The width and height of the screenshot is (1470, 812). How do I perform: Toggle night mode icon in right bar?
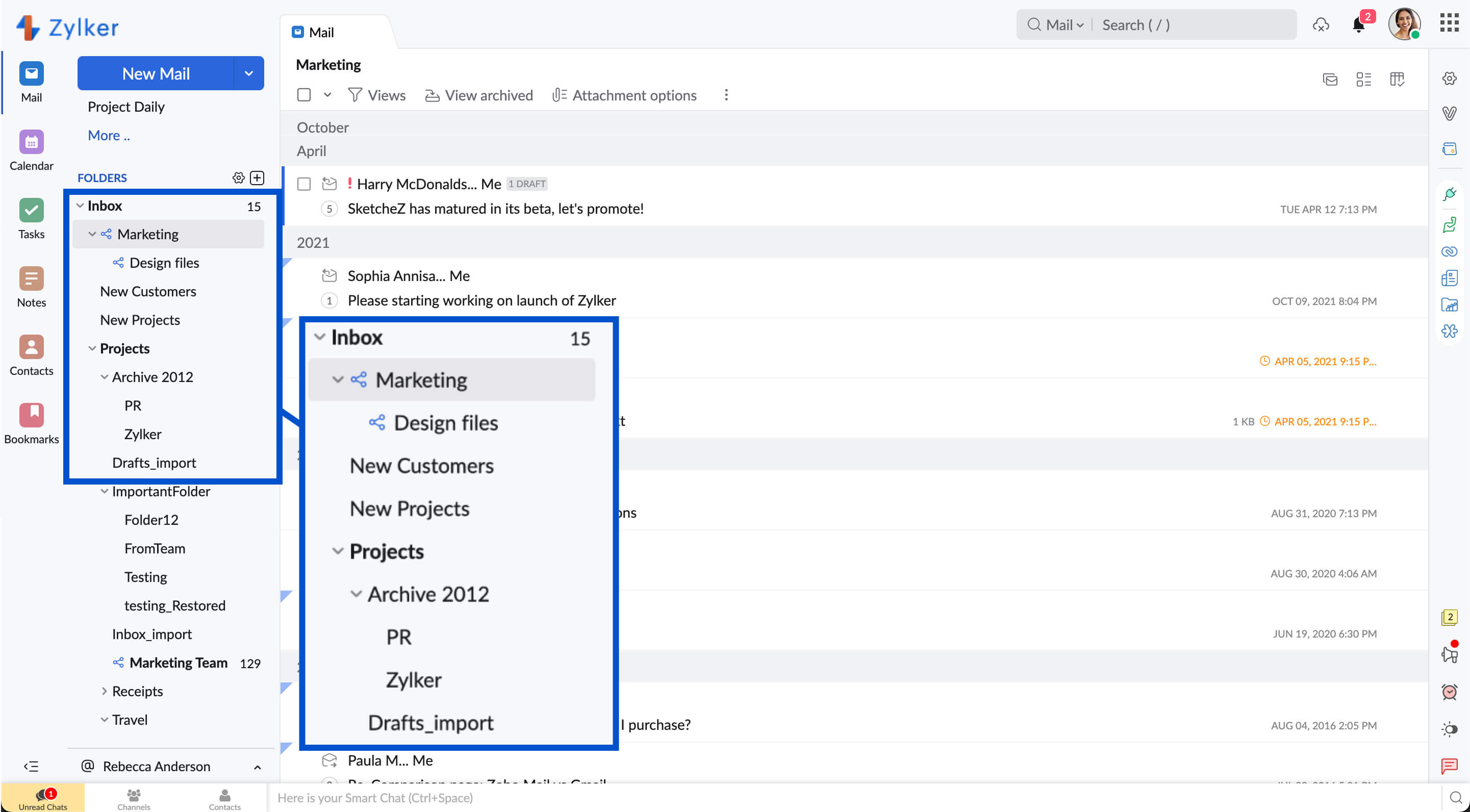(1450, 729)
